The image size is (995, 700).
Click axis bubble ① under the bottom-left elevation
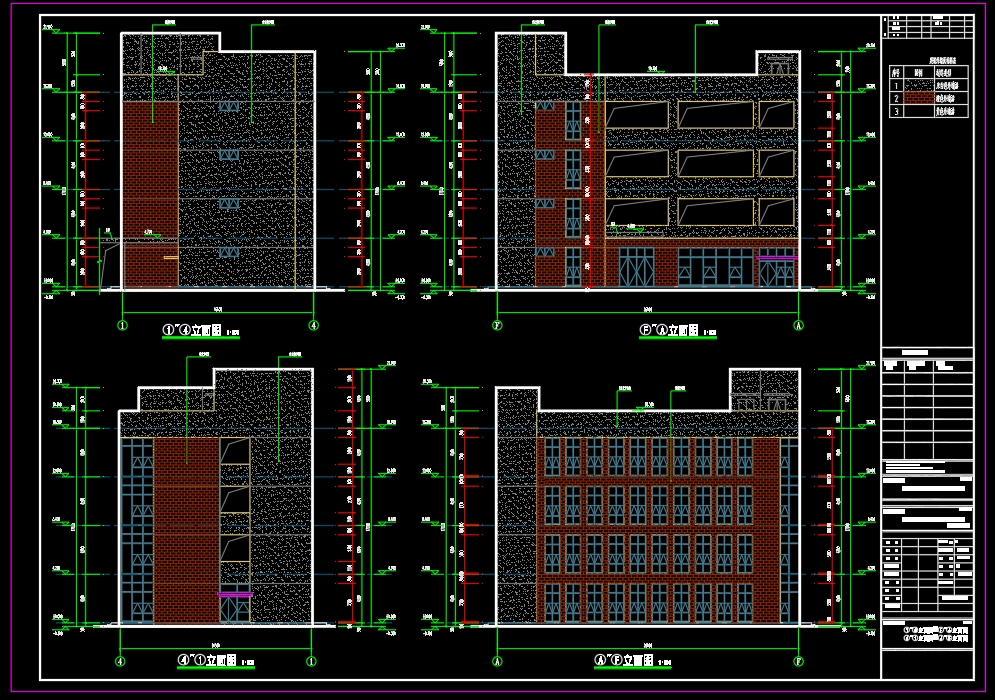click(x=312, y=661)
